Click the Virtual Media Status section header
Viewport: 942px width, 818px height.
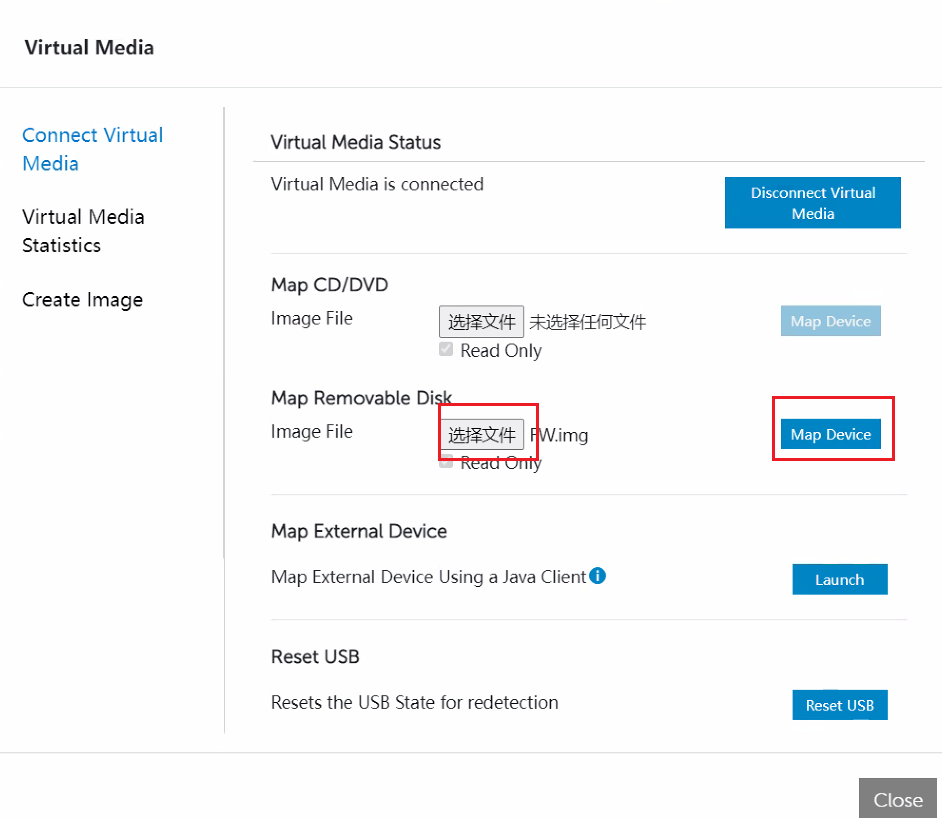(355, 142)
